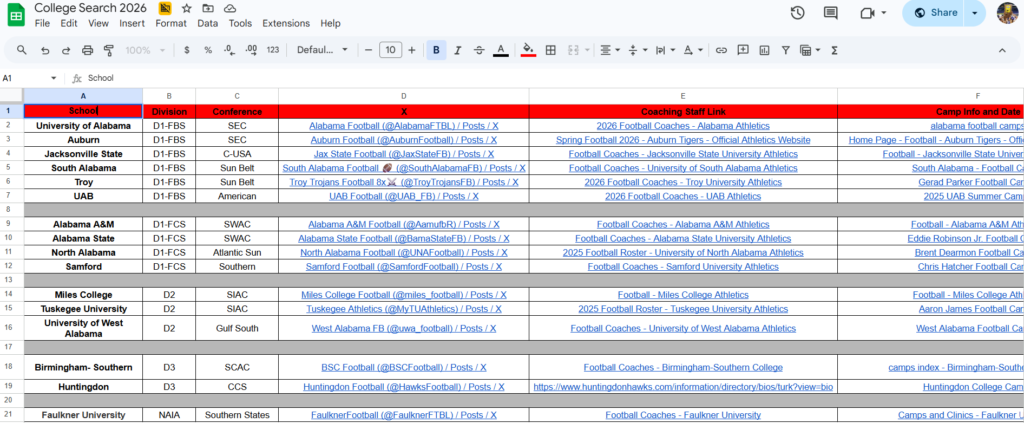The height and width of the screenshot is (423, 1024).
Task: Open the Edit menu
Action: pos(69,24)
